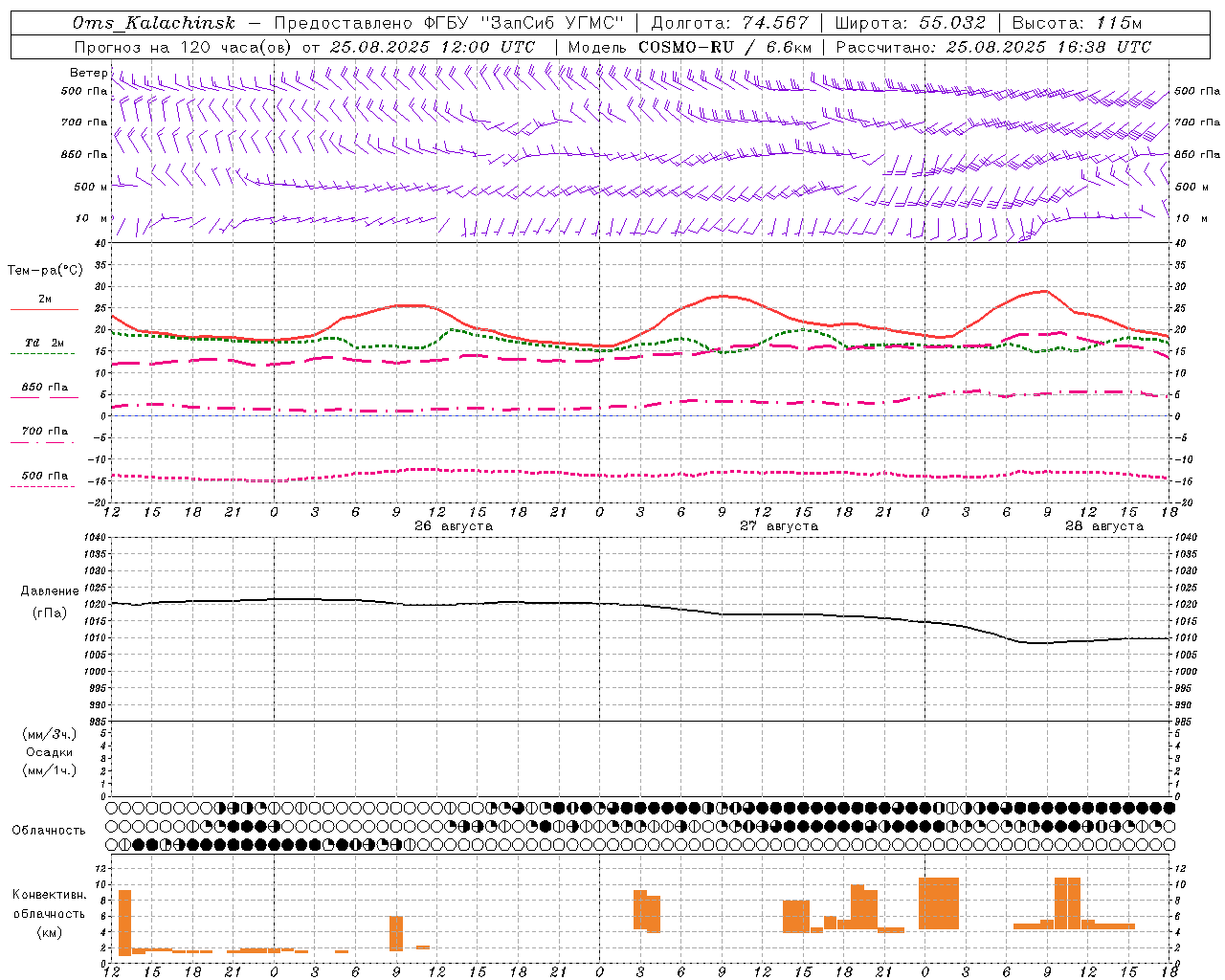Click the left '40' temperature axis value

point(100,243)
